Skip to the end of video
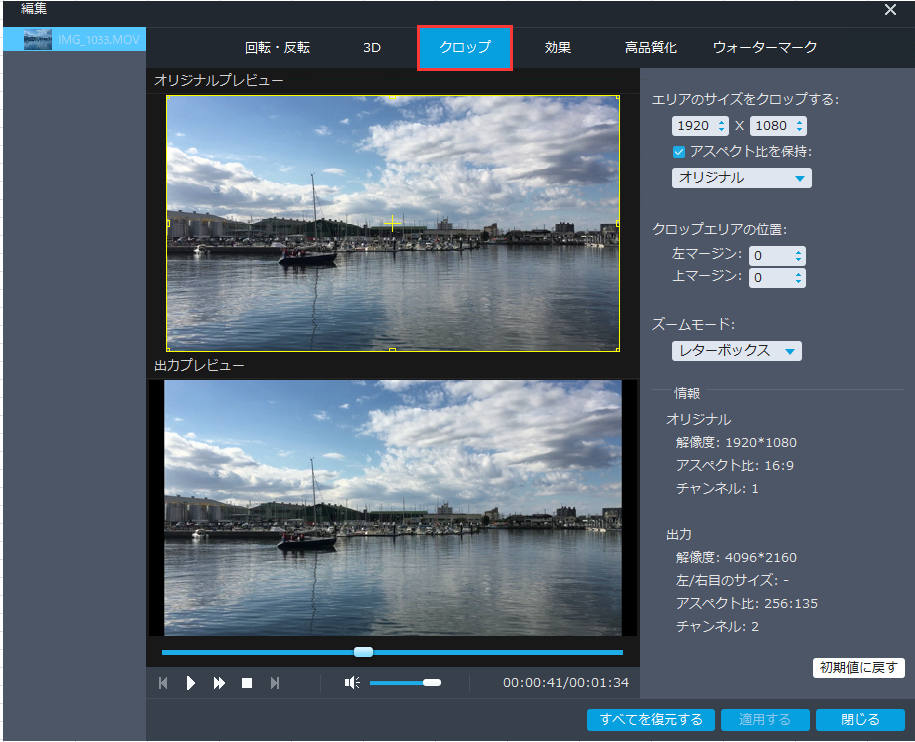The height and width of the screenshot is (742, 915). (275, 683)
